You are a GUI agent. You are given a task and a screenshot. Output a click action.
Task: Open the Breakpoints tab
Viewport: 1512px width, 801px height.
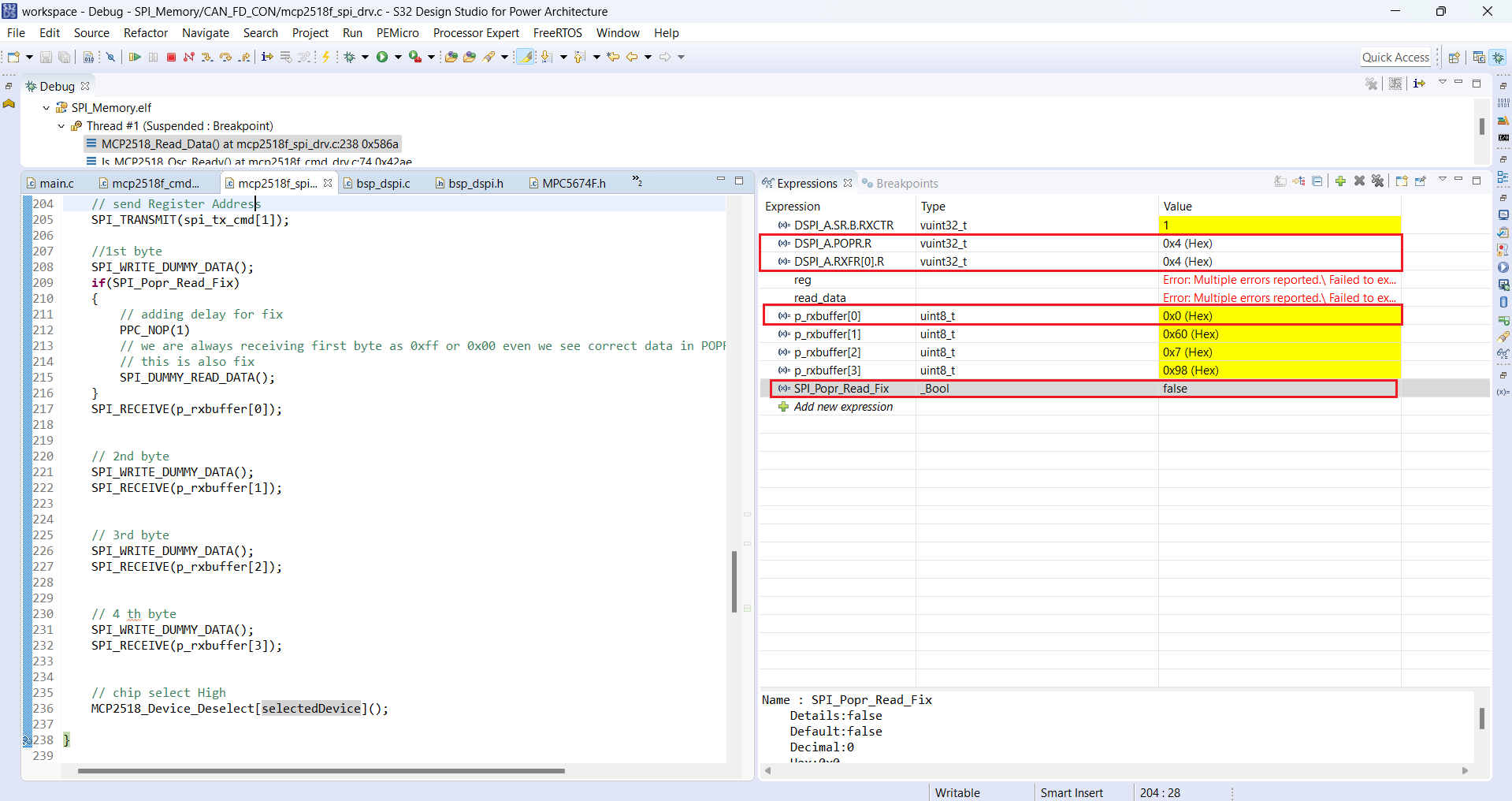click(906, 183)
